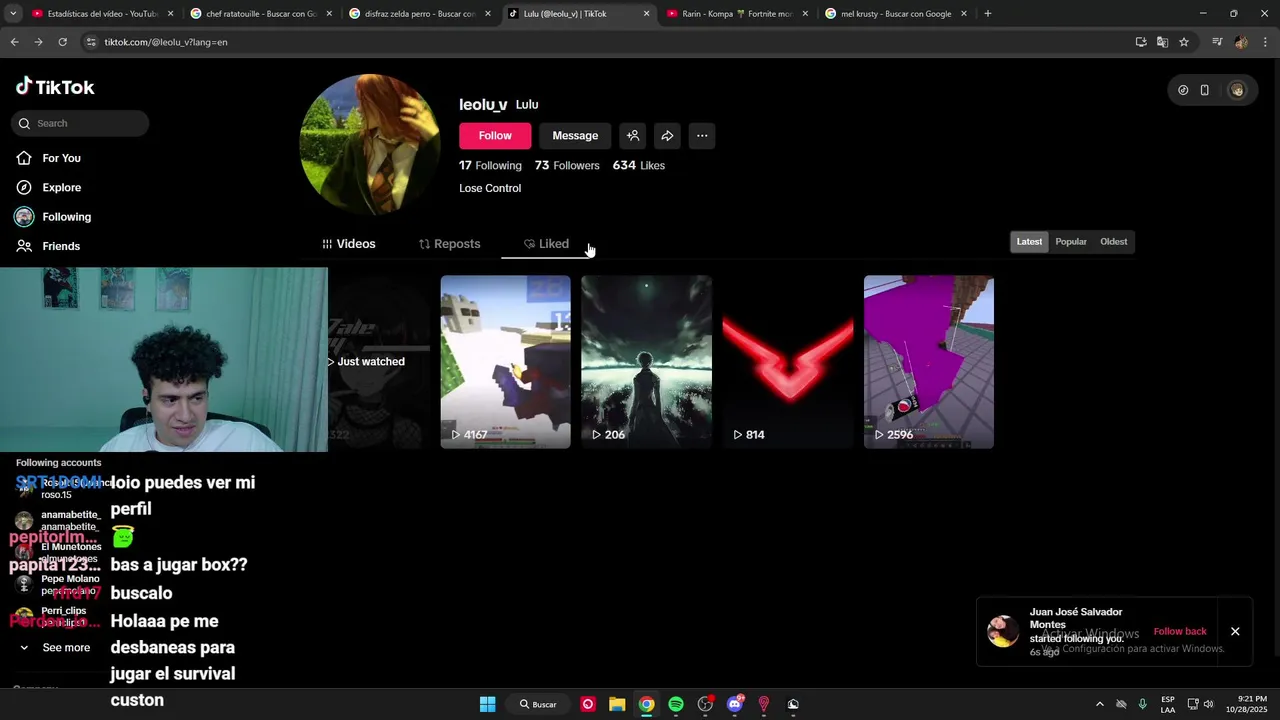The height and width of the screenshot is (720, 1280).
Task: Open the Chrome three-dot menu
Action: click(x=1265, y=42)
